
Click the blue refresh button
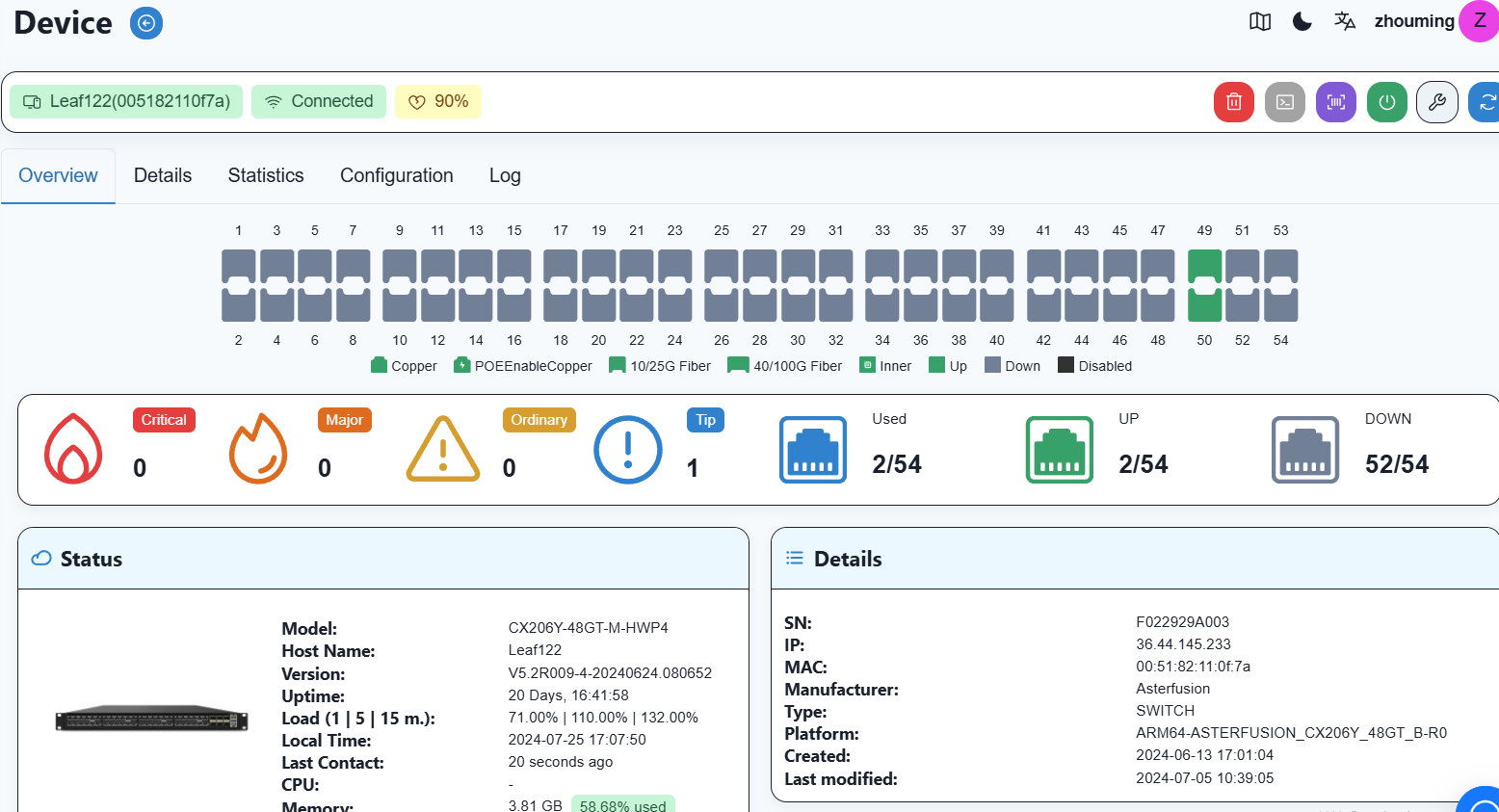point(1485,102)
